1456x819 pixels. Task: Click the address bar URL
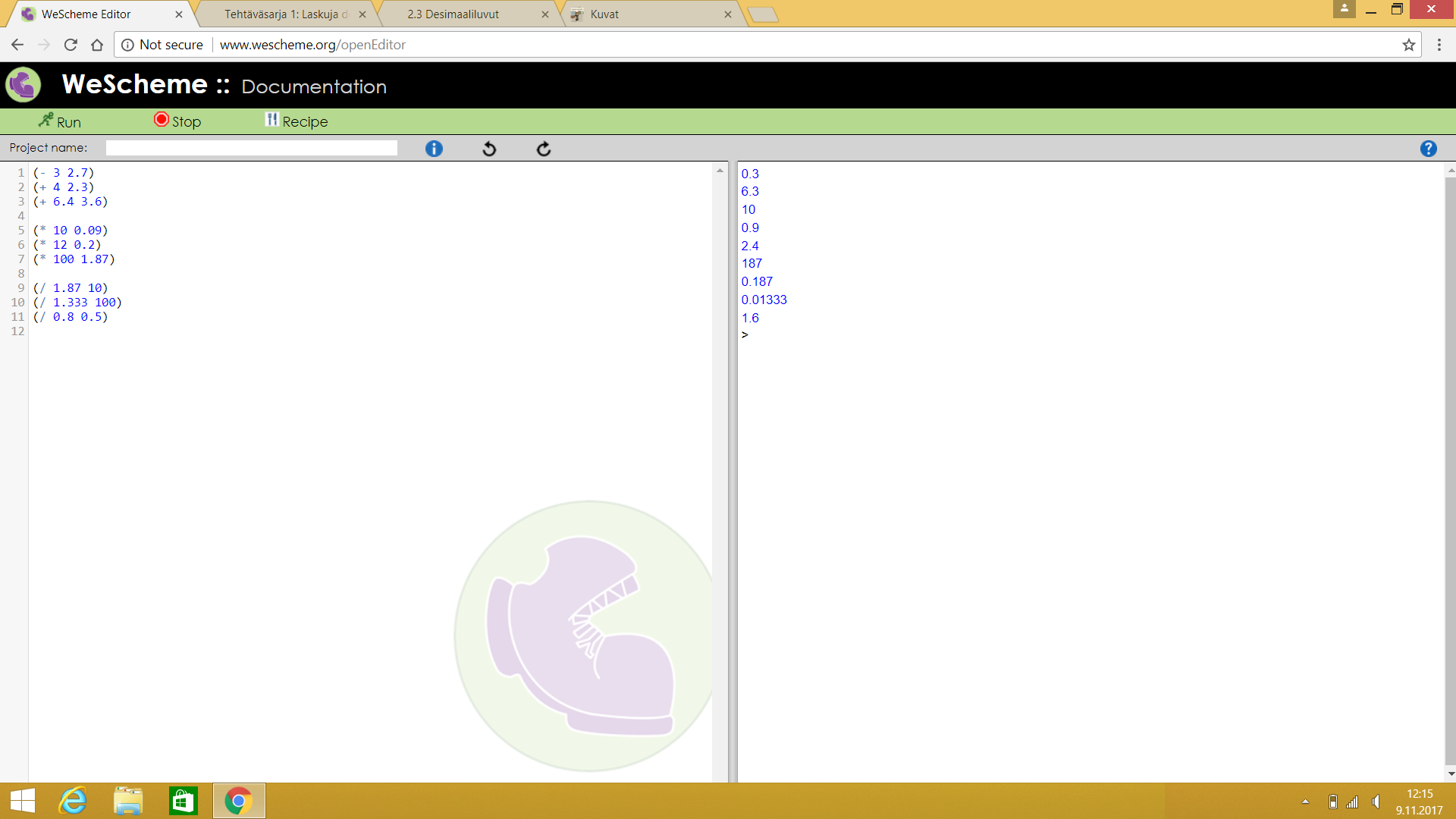pos(312,45)
